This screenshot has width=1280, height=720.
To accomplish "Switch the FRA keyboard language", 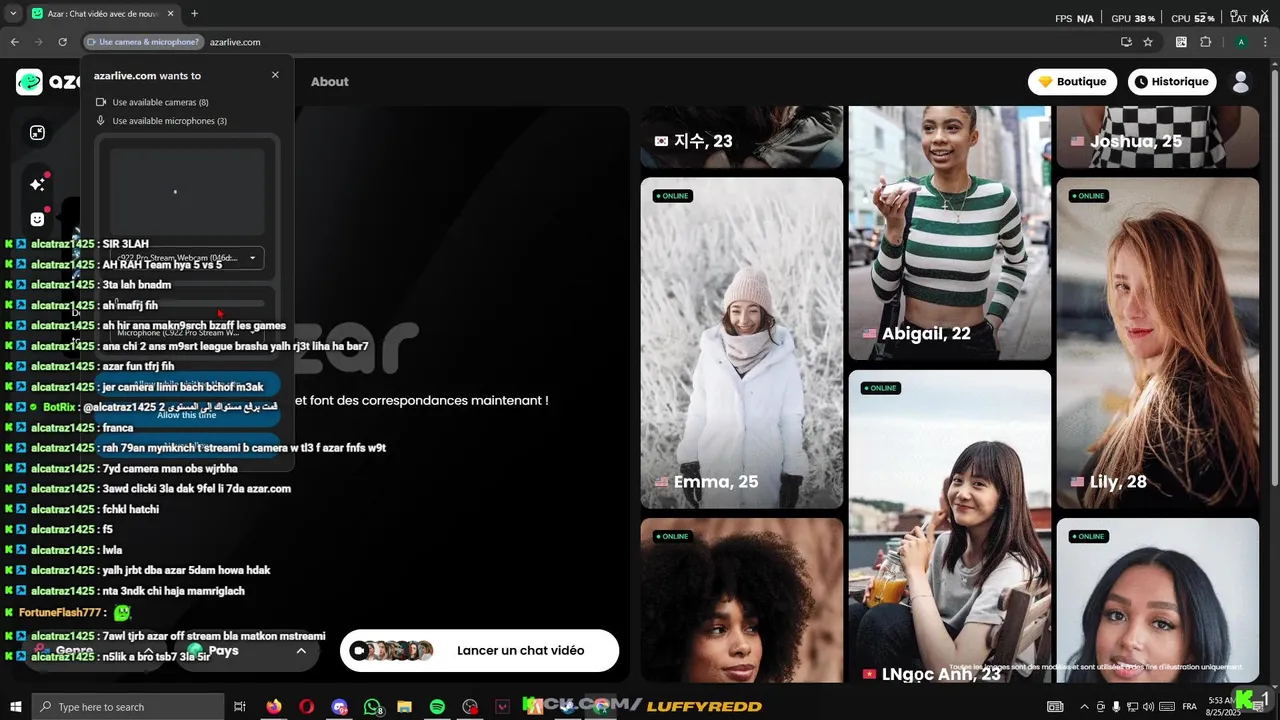I will pos(1189,707).
